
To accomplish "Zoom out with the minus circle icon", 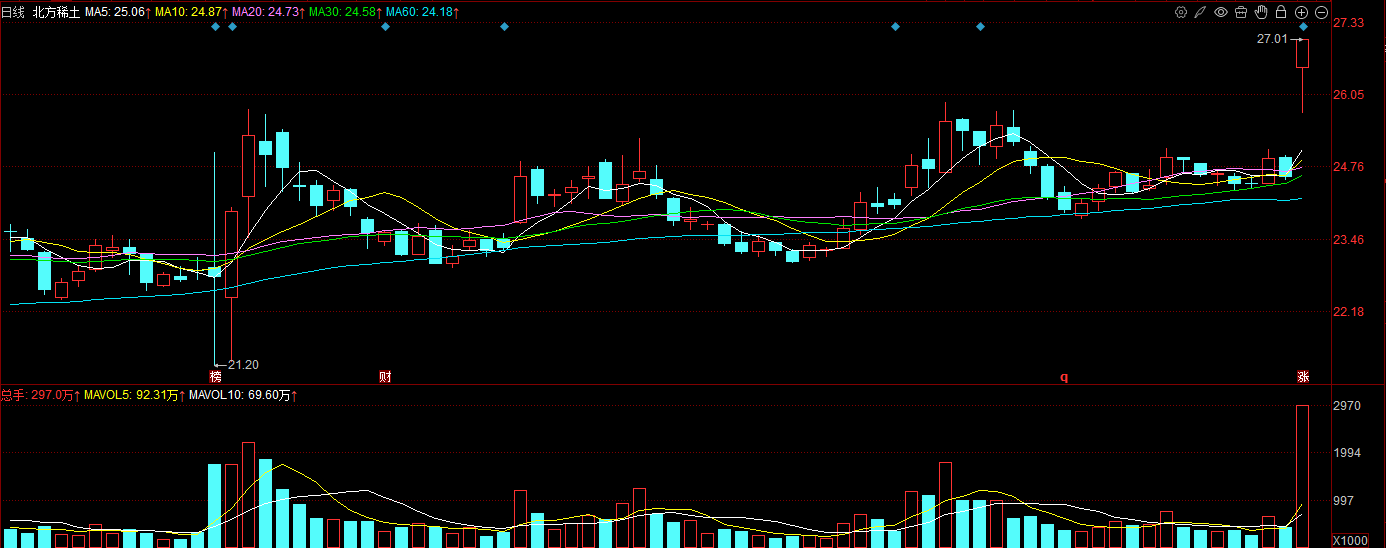I will tap(1321, 12).
